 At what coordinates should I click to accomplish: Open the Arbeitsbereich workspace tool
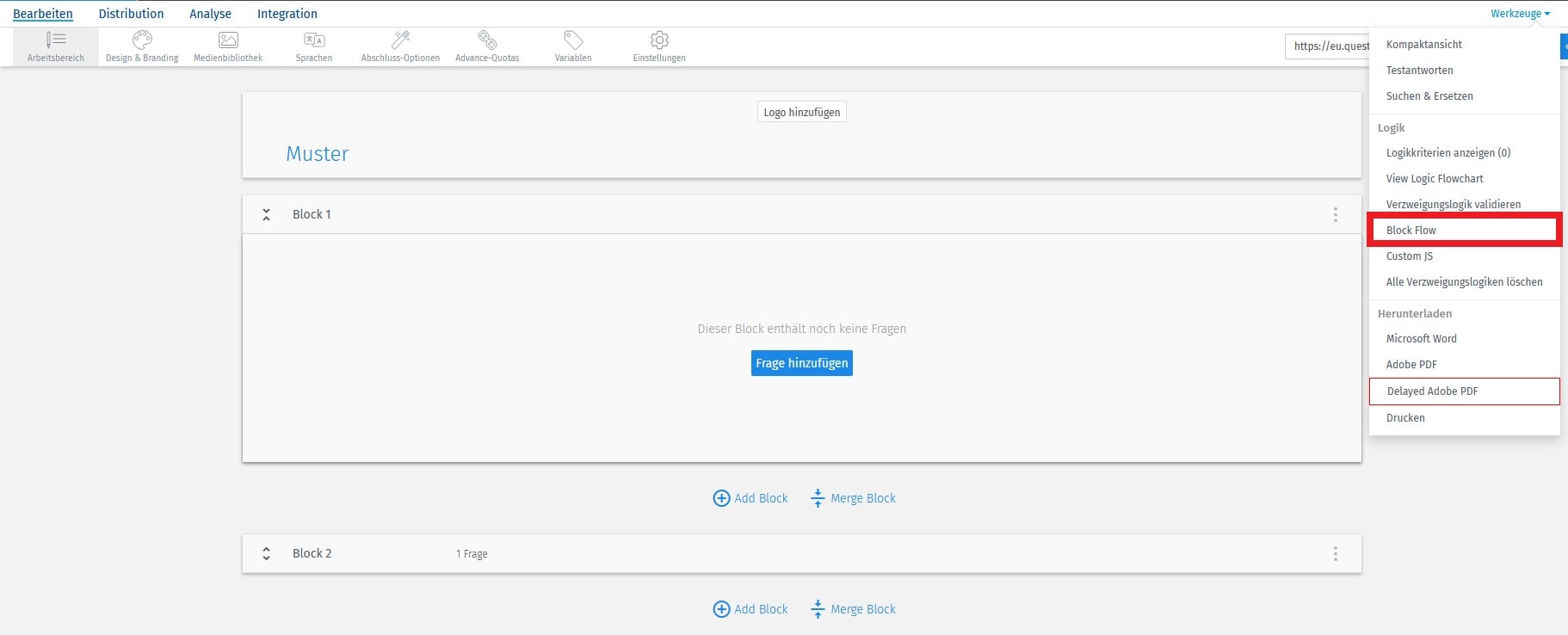pos(56,46)
